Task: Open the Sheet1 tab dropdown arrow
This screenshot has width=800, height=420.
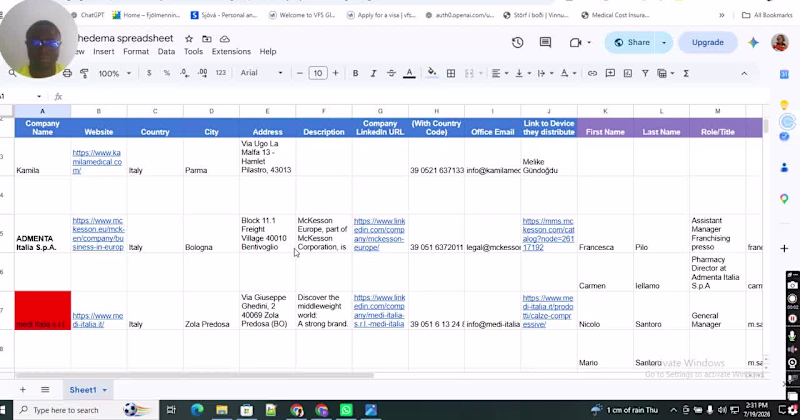Action: 105,390
